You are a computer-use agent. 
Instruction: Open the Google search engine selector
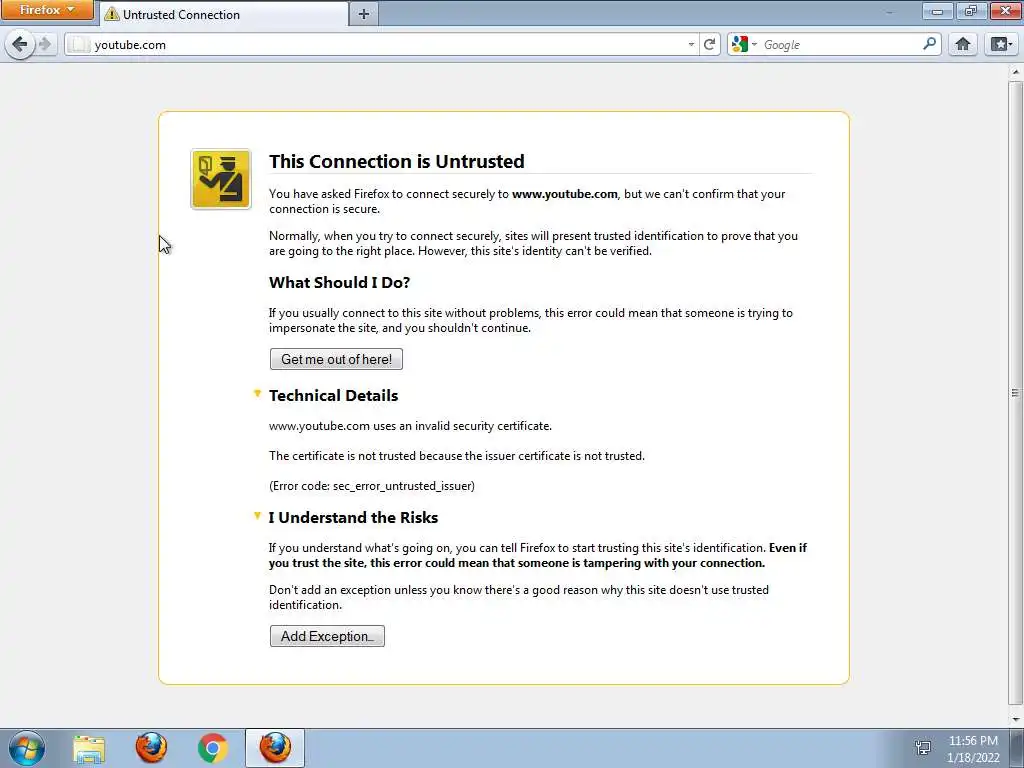click(x=744, y=44)
